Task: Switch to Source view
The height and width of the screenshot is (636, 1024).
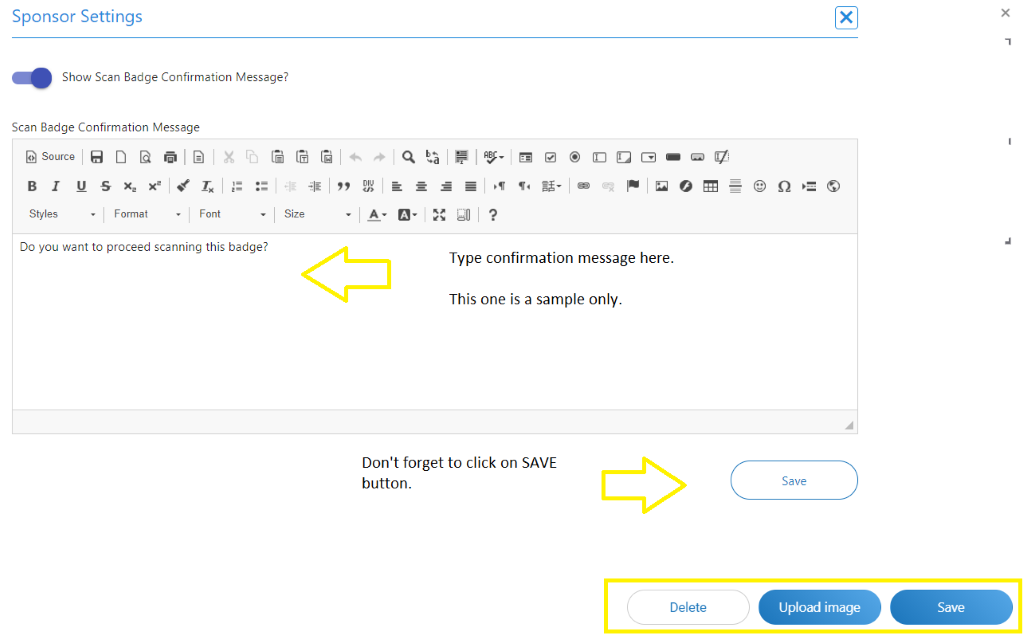Action: (50, 157)
